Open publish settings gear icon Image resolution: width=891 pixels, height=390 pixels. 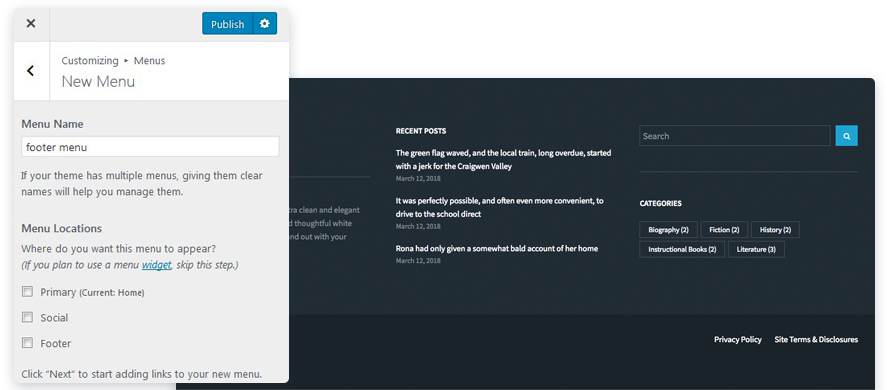coord(265,23)
